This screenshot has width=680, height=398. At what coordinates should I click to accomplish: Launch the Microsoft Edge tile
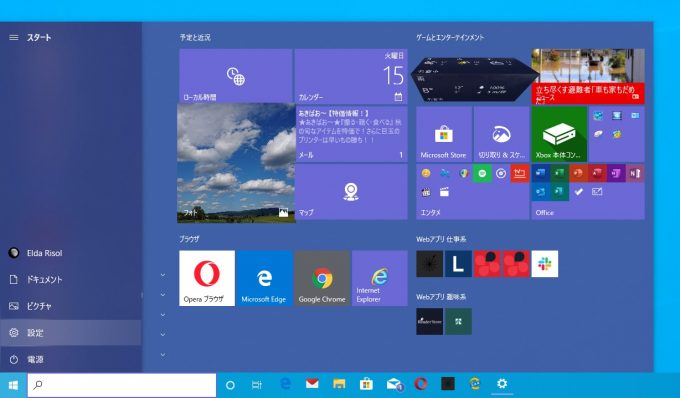point(264,278)
